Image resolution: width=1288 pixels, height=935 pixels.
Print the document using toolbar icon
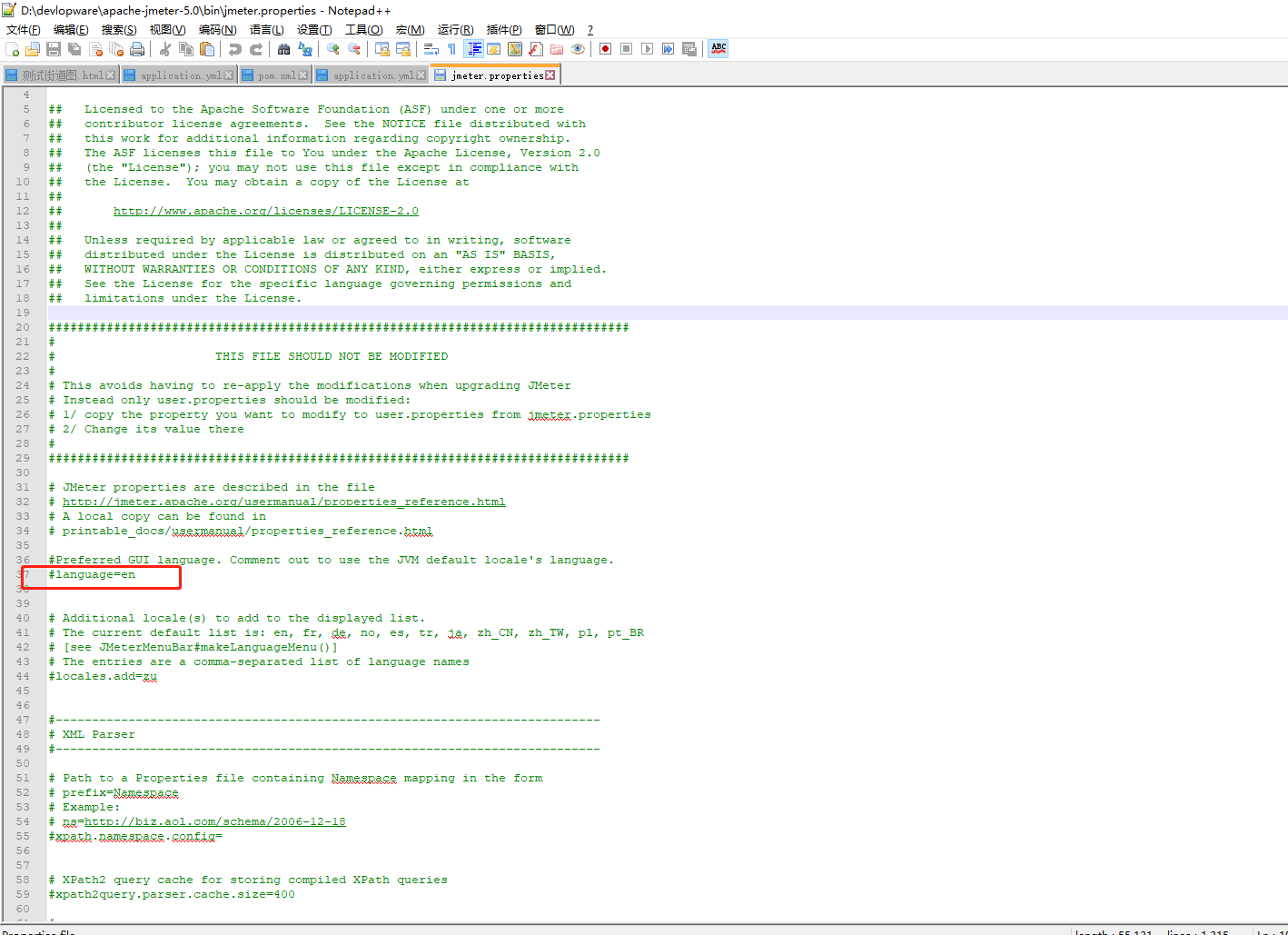coord(137,49)
